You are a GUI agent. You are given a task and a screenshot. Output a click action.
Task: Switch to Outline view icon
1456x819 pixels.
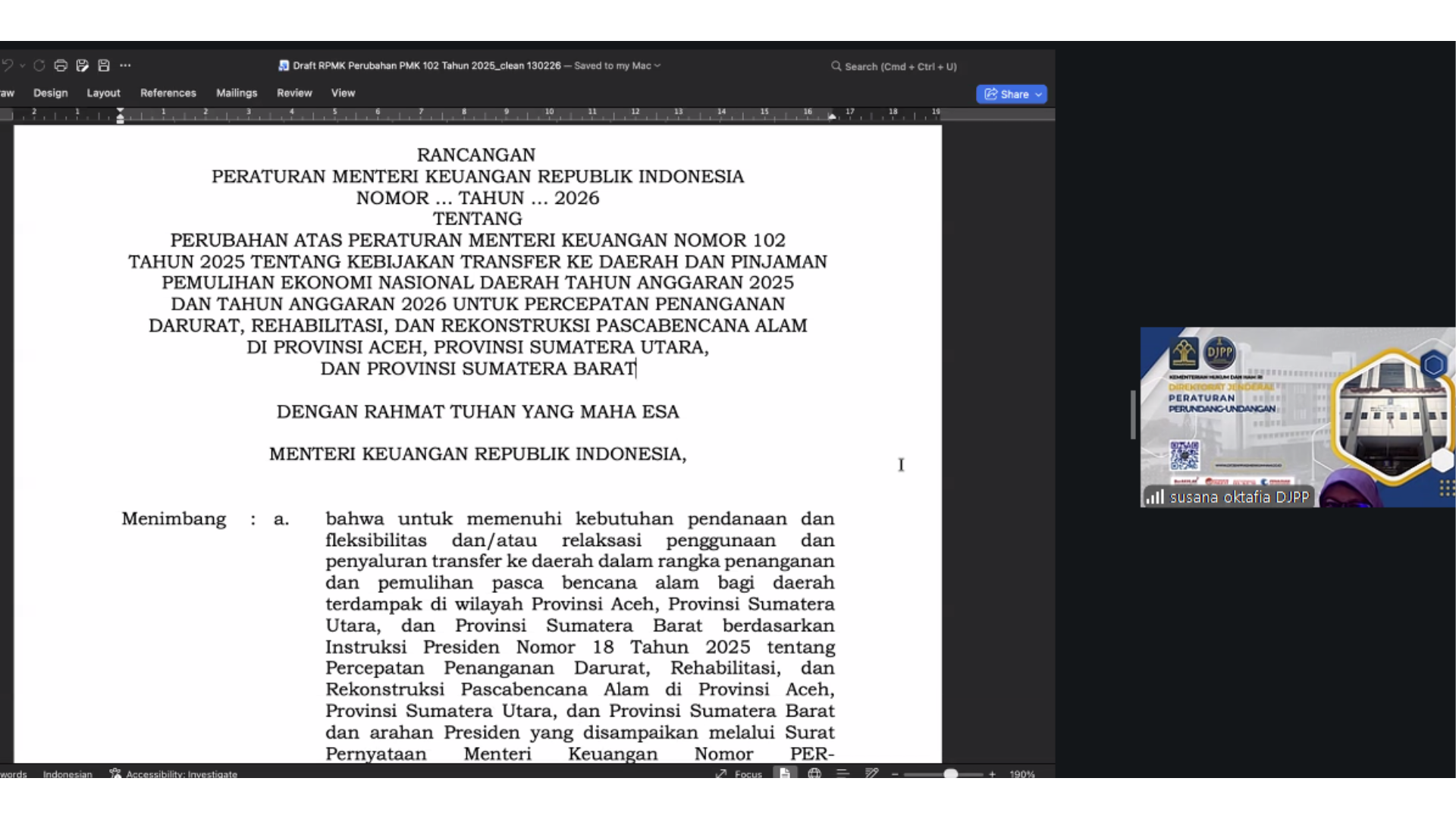click(843, 773)
